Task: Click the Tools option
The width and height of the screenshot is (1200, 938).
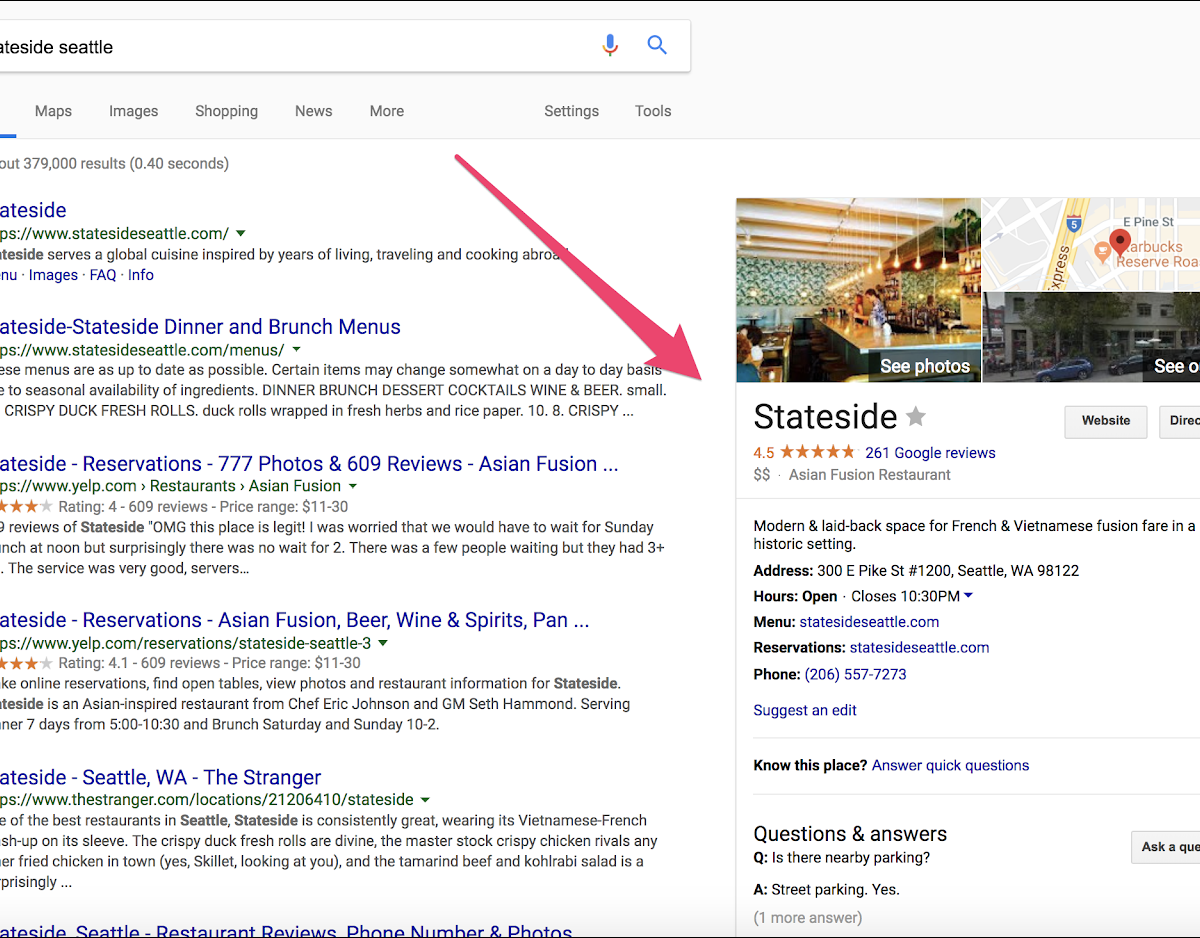Action: pyautogui.click(x=652, y=111)
